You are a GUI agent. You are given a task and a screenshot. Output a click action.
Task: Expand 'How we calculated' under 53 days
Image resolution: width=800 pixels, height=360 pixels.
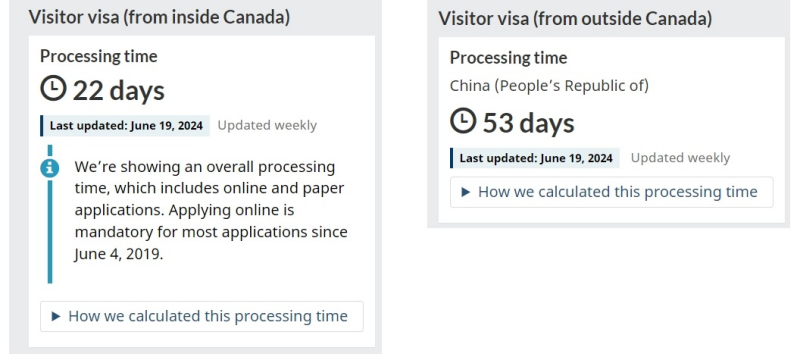pyautogui.click(x=611, y=192)
